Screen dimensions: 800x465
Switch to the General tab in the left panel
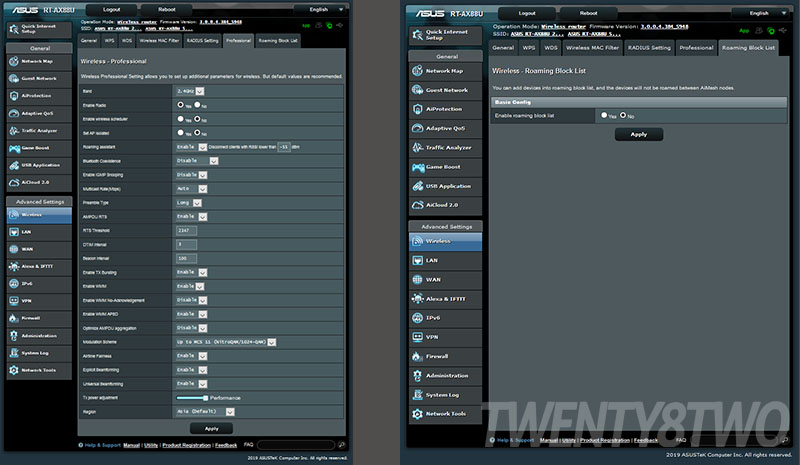coord(89,41)
